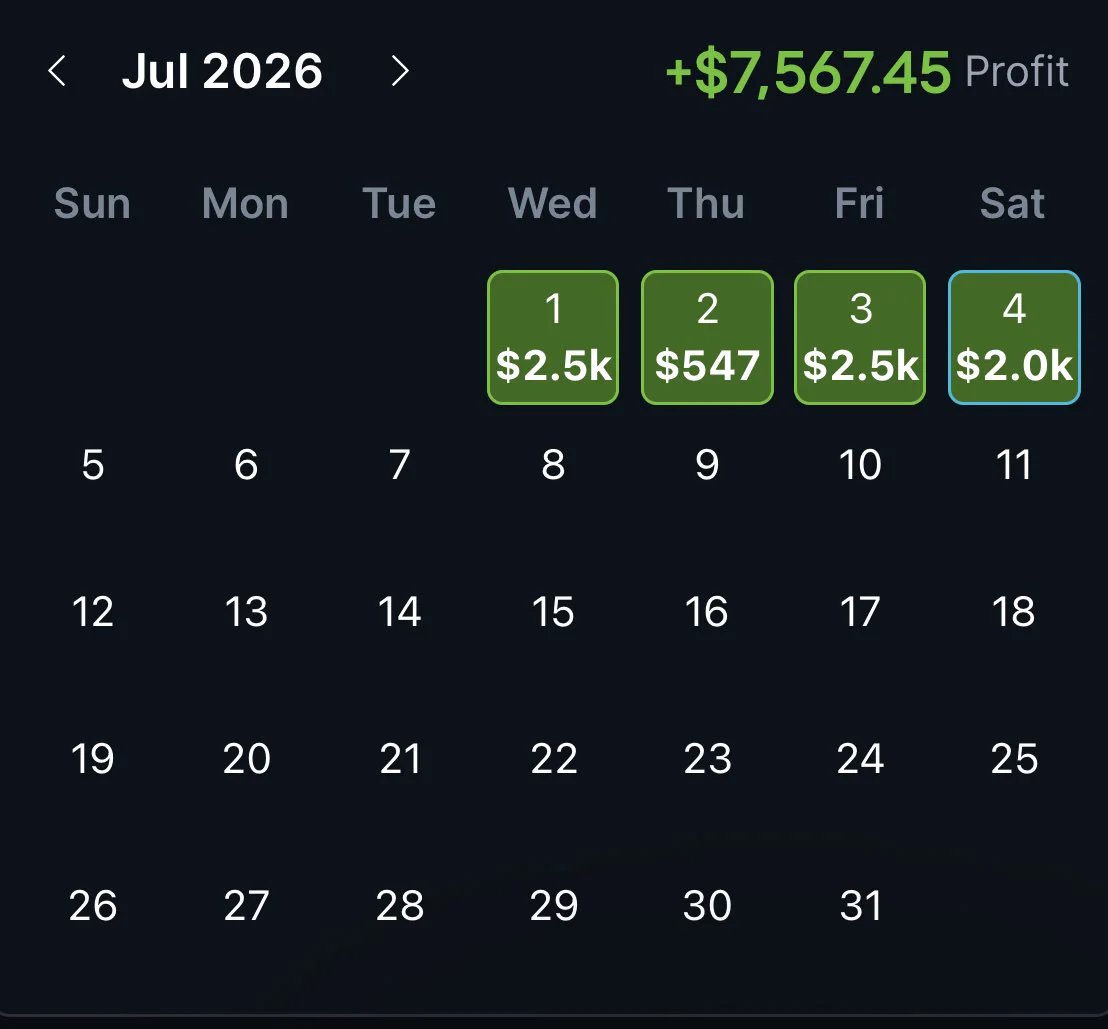The height and width of the screenshot is (1029, 1108).
Task: Open the Jul 2026 month label
Action: click(222, 71)
